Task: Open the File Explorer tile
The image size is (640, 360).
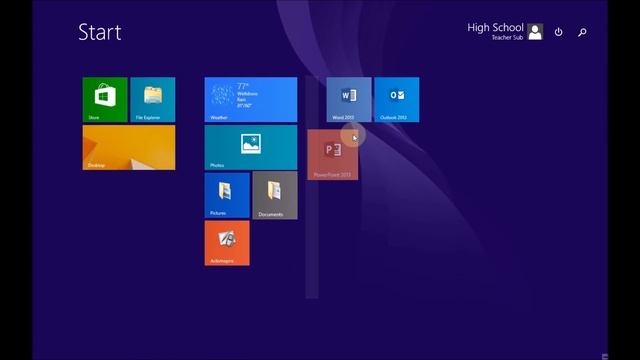Action: pyautogui.click(x=153, y=100)
